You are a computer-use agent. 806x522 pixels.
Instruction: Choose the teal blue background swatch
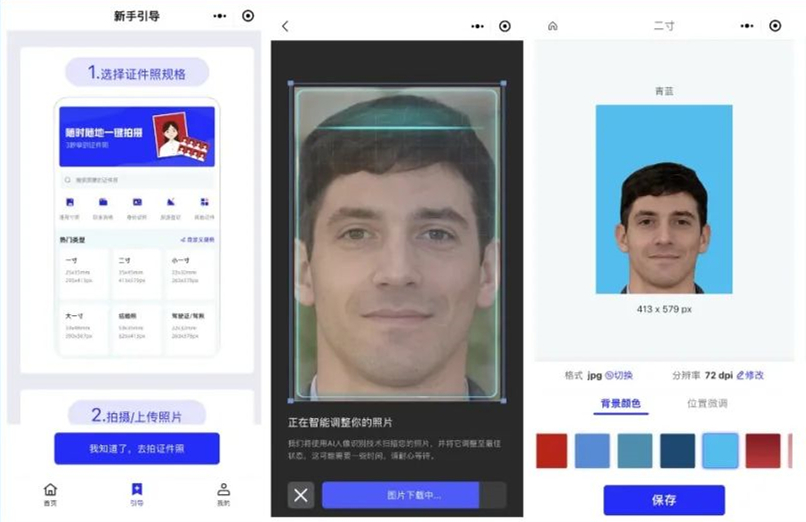pyautogui.click(x=635, y=451)
